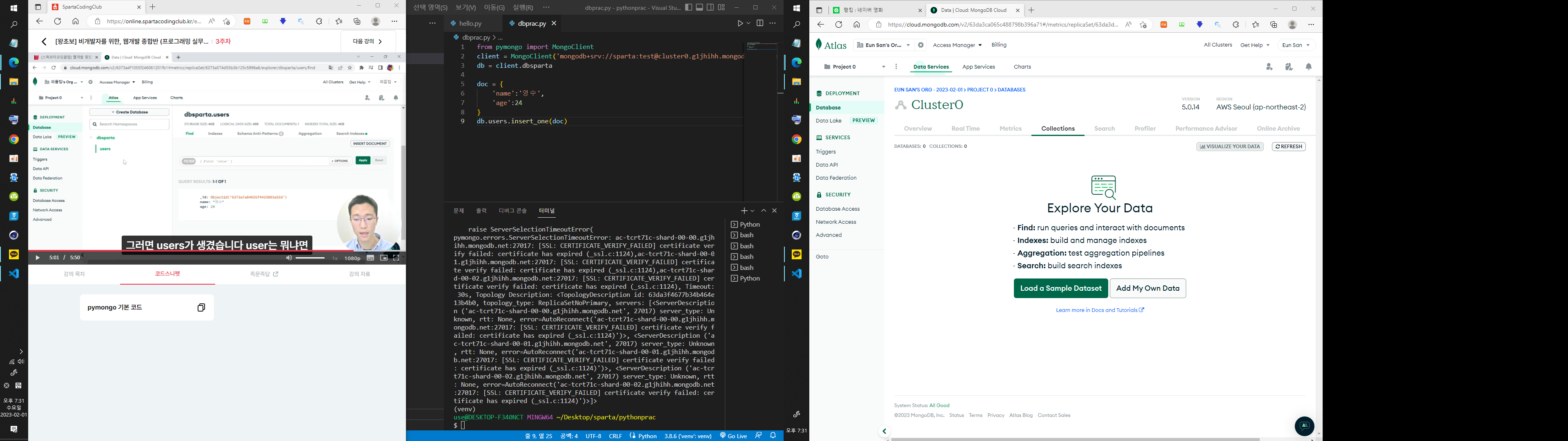Open KakaoTalk from the left taskbar
Screen dimensions: 1568x441
click(x=13, y=254)
